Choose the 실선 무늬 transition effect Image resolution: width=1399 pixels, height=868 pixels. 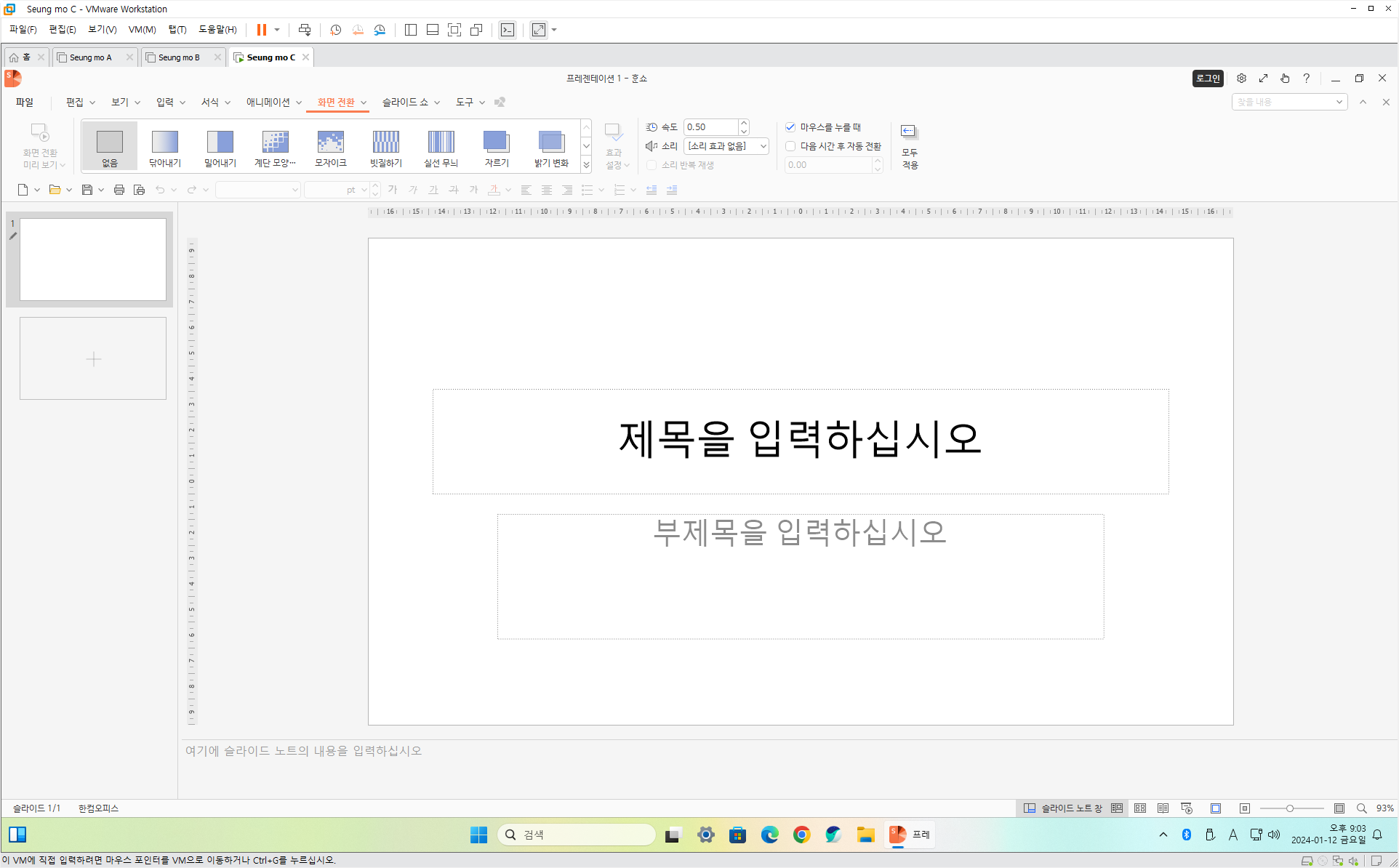pos(441,147)
